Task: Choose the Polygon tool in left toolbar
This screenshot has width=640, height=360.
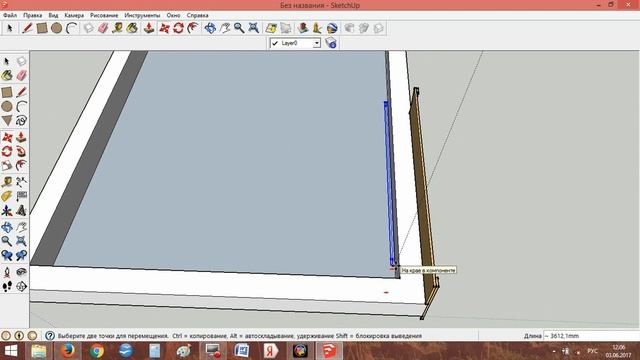Action: 7,120
